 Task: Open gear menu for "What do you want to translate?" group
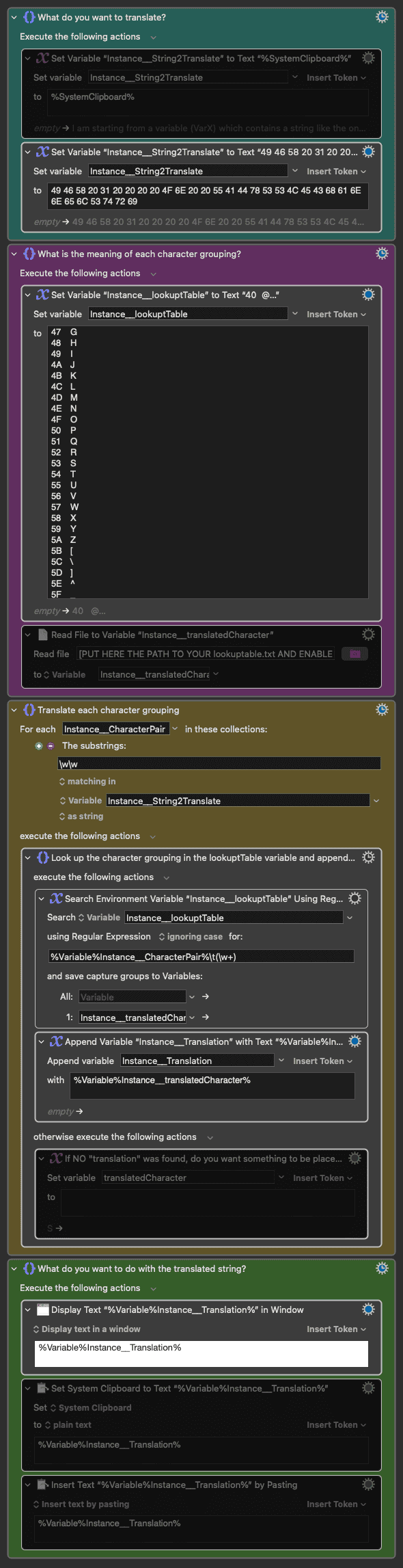[x=382, y=17]
